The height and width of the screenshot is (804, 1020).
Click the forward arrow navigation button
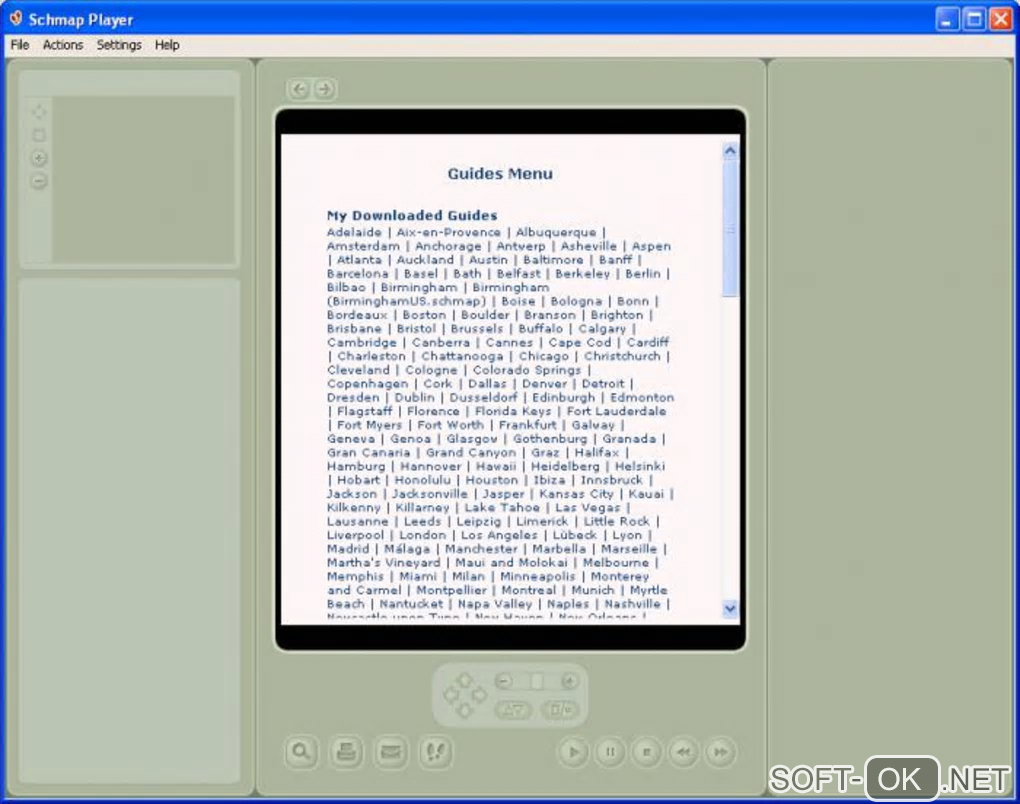[325, 89]
